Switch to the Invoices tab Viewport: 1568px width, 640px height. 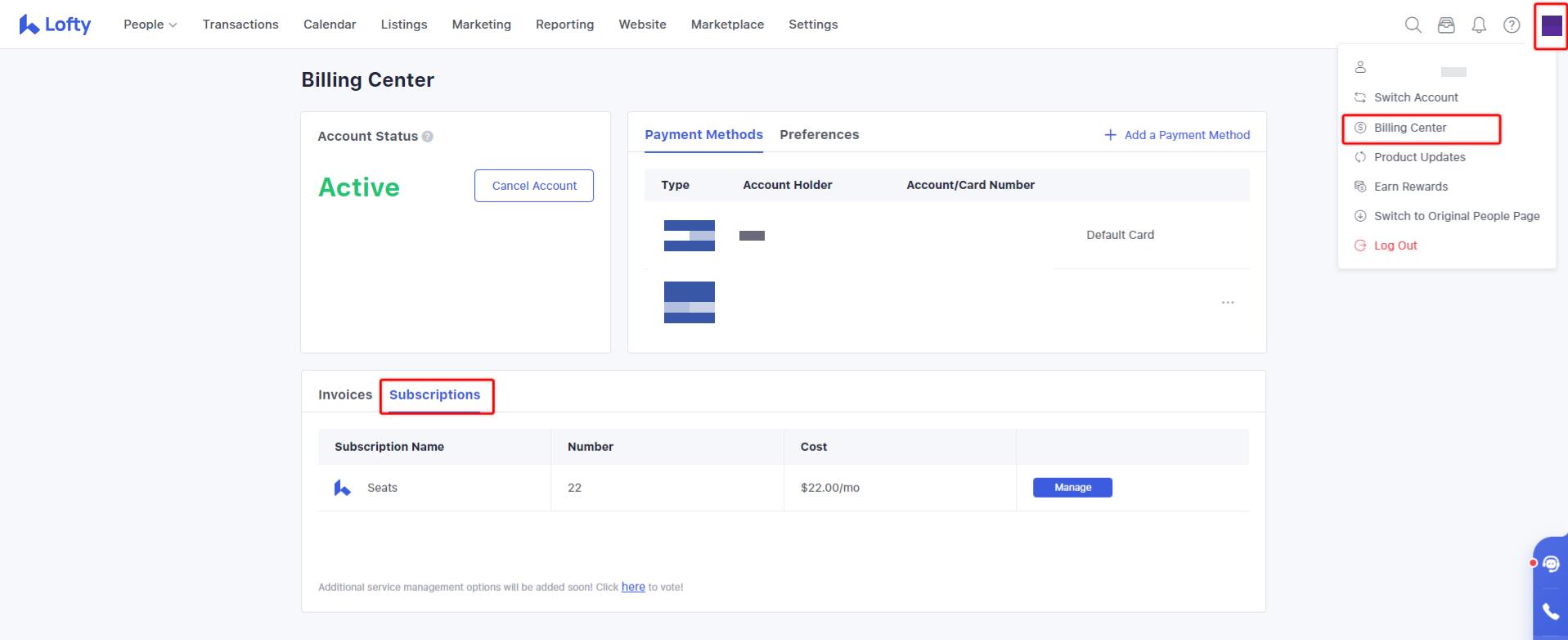tap(345, 394)
